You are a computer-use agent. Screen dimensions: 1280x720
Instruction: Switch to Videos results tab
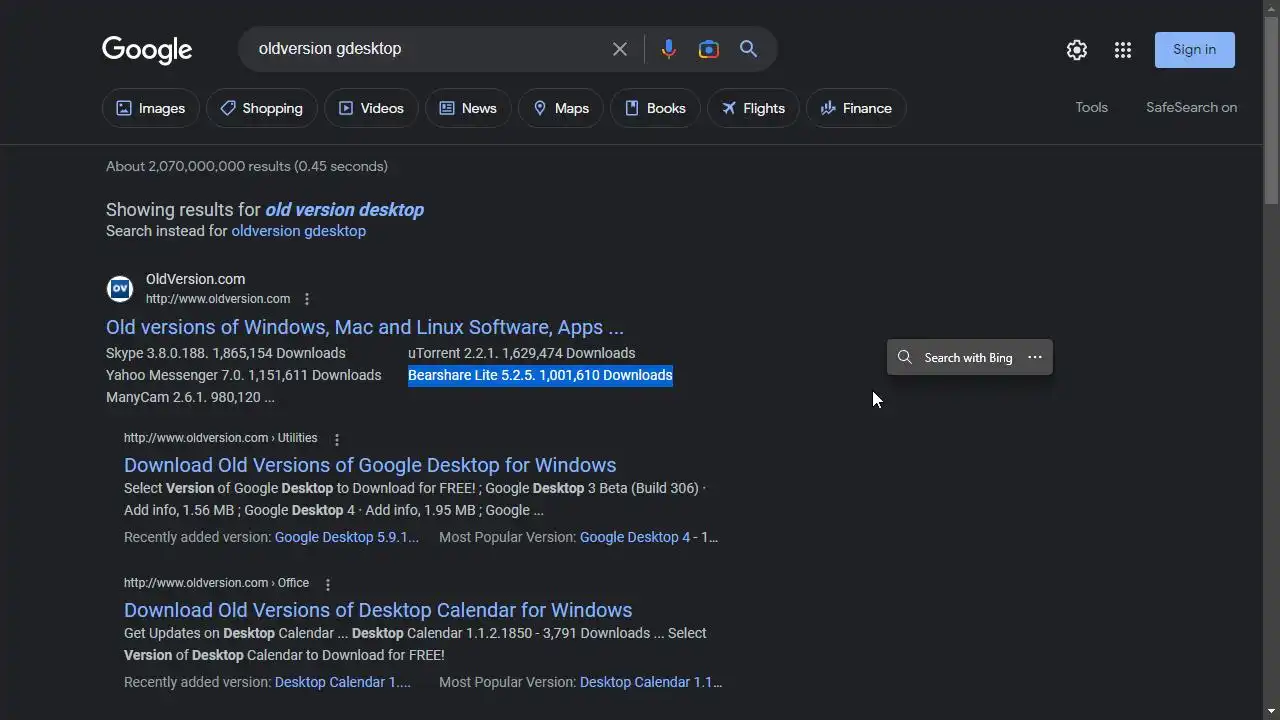(x=371, y=108)
